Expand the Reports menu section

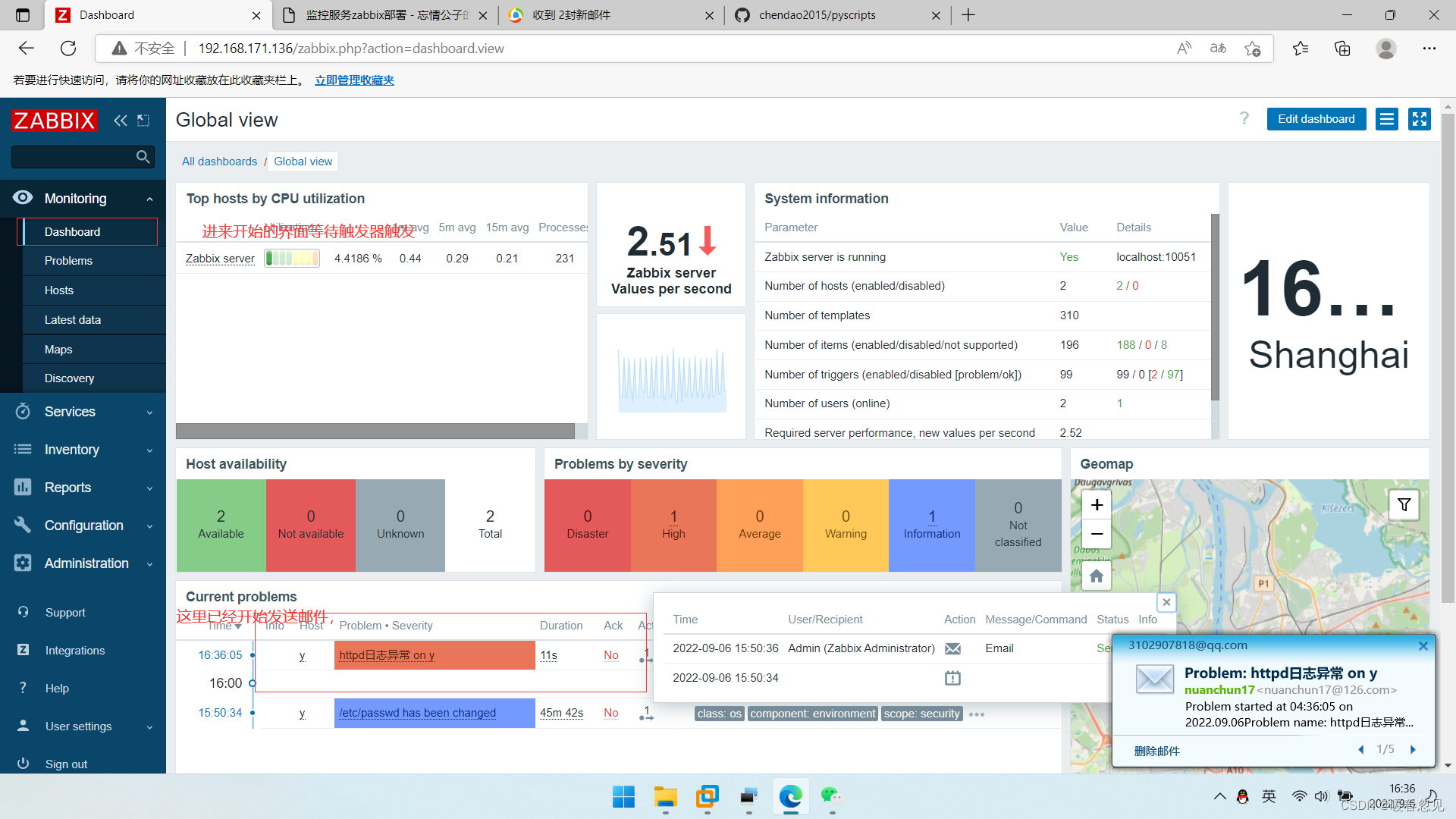[x=83, y=488]
